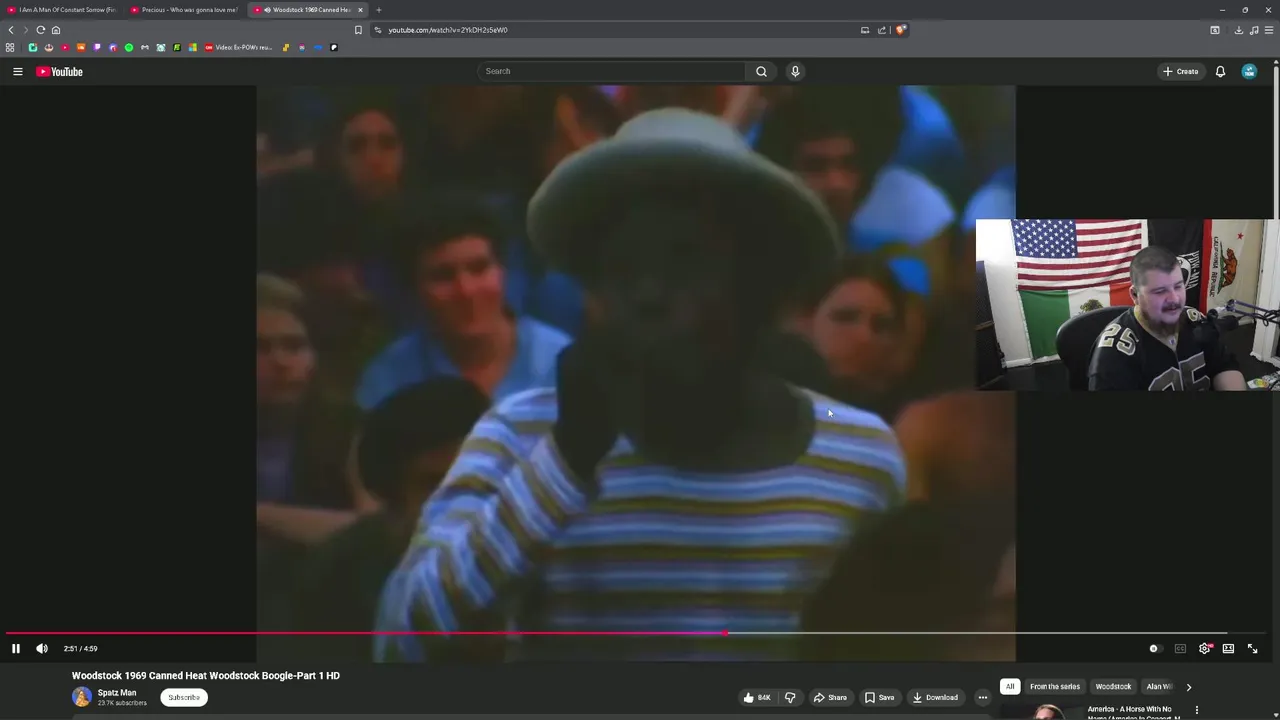Open the Video: Ex-POWs reu... bookmark
Screen dimensions: 1280x720
click(x=238, y=47)
